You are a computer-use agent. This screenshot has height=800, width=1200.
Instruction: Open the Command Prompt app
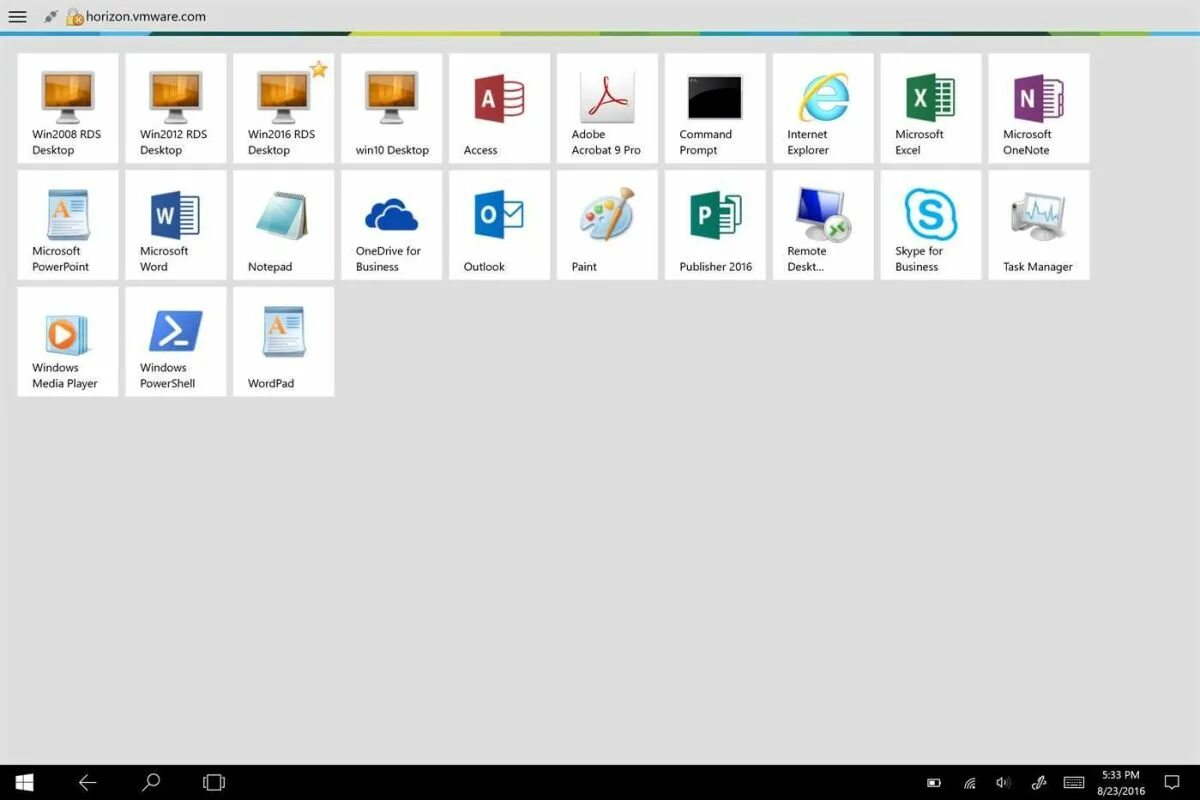pos(714,108)
